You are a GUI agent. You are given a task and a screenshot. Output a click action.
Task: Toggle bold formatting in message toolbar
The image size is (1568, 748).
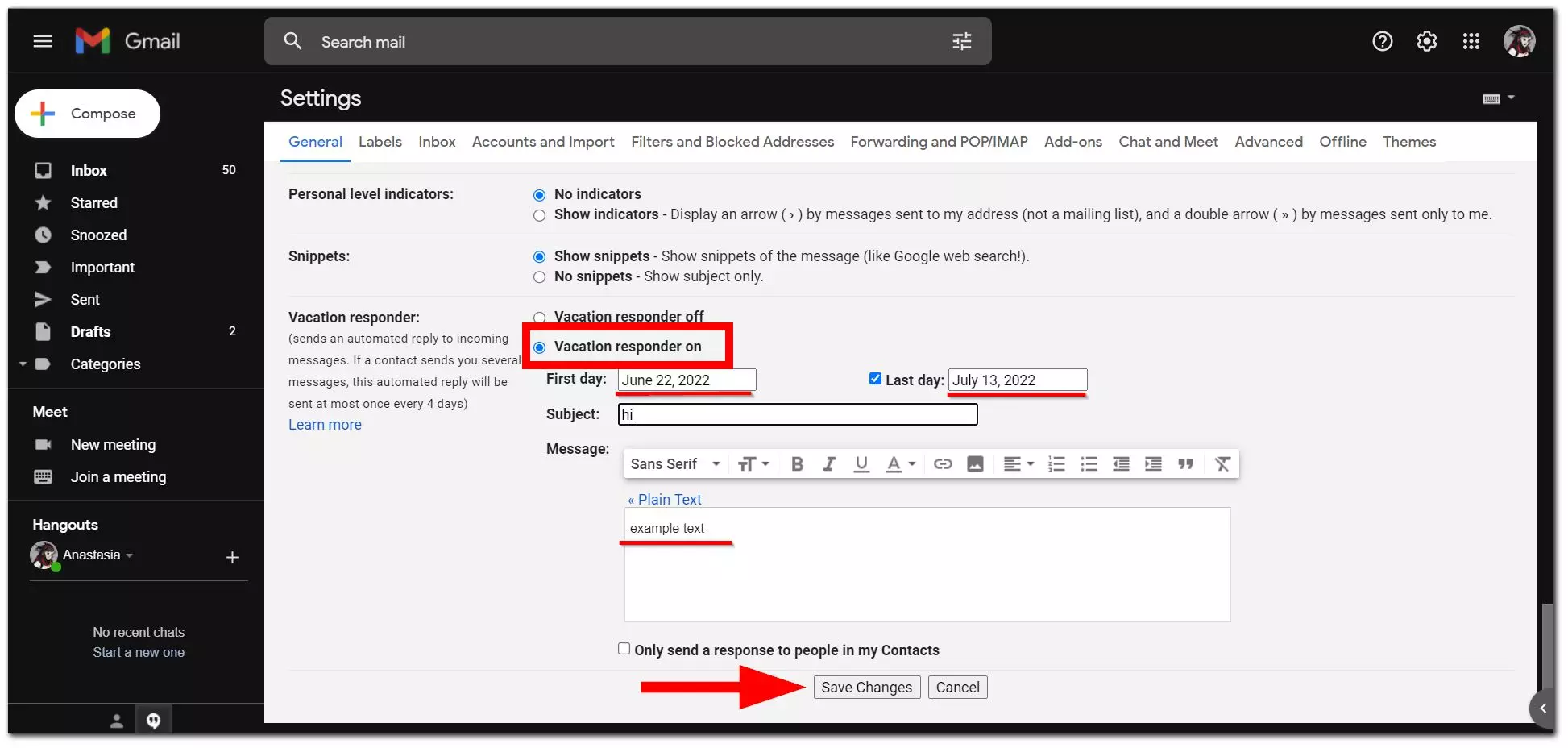pyautogui.click(x=797, y=464)
